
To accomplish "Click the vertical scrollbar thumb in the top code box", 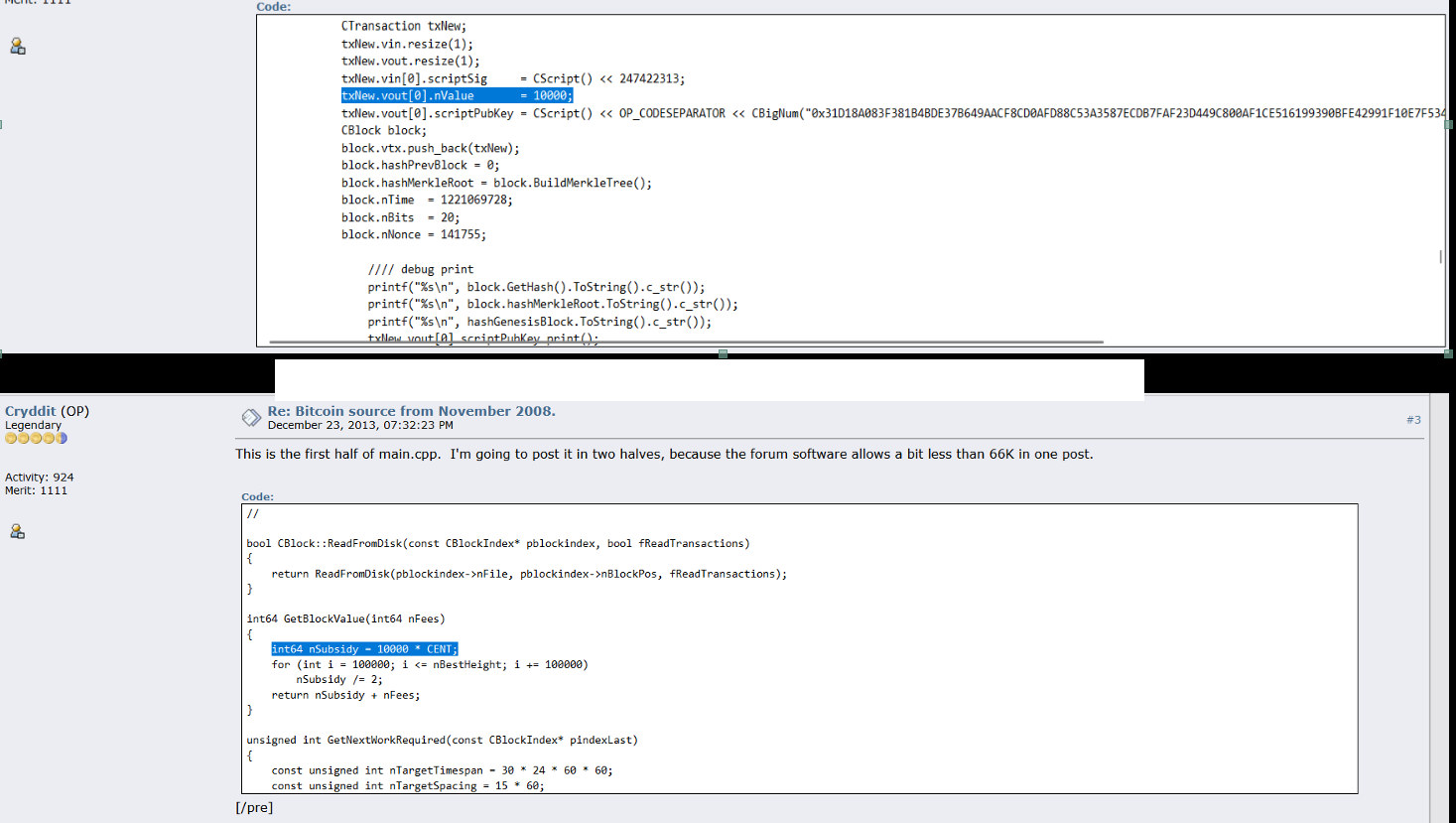I will point(1440,256).
